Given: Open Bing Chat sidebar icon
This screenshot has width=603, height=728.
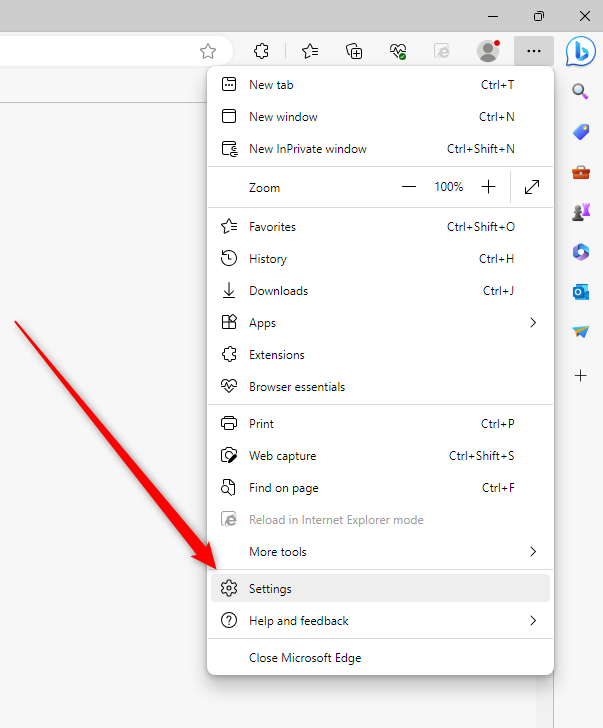Looking at the screenshot, I should (x=581, y=51).
